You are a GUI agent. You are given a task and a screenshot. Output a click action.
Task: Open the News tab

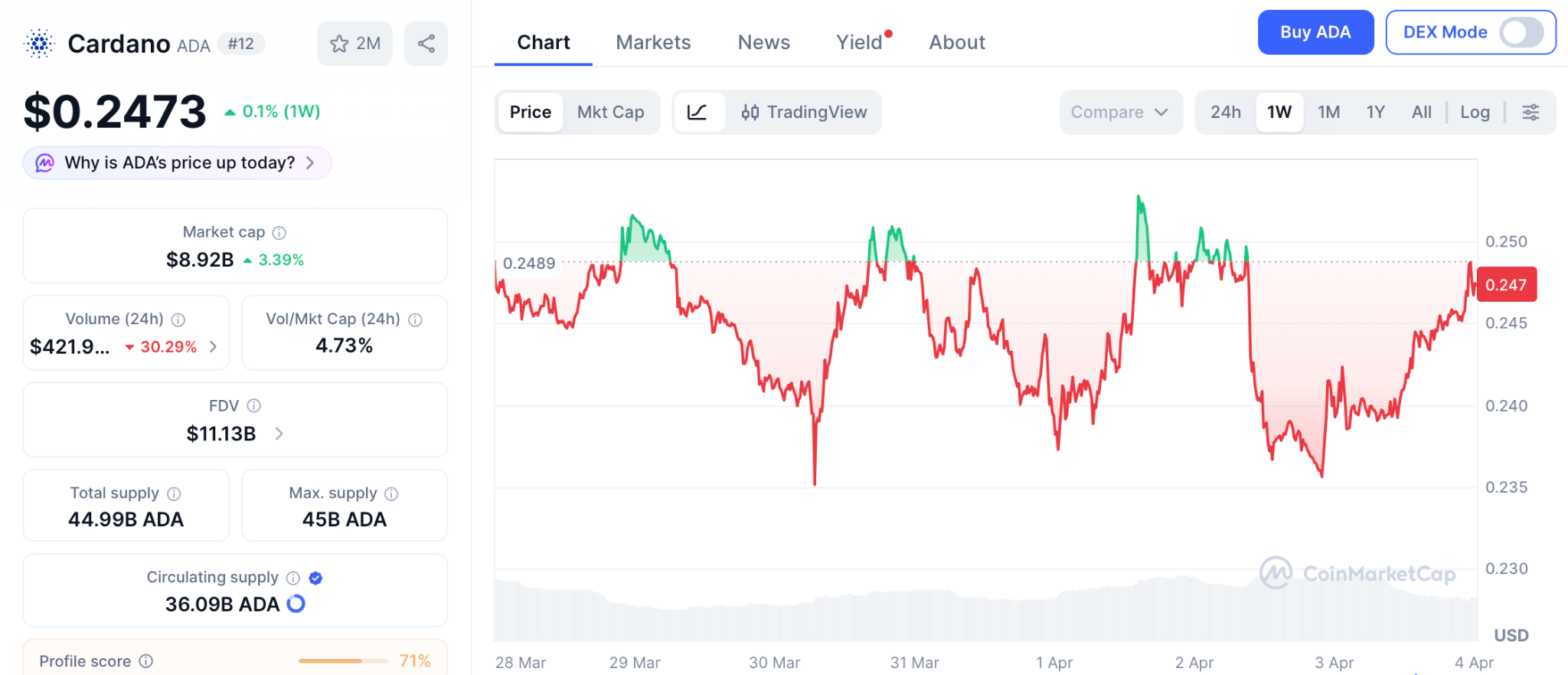pos(763,42)
